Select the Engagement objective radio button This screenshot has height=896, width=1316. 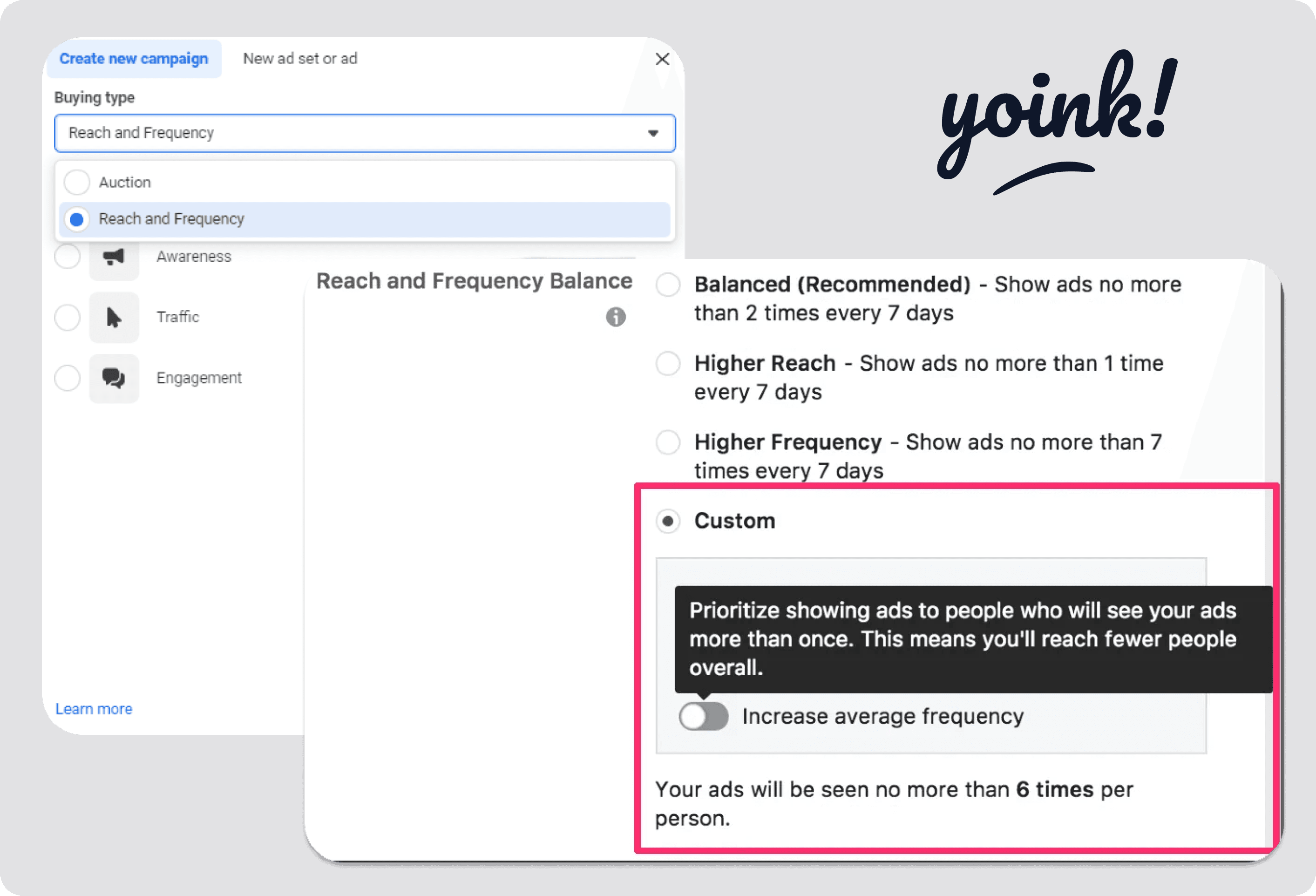click(x=68, y=378)
